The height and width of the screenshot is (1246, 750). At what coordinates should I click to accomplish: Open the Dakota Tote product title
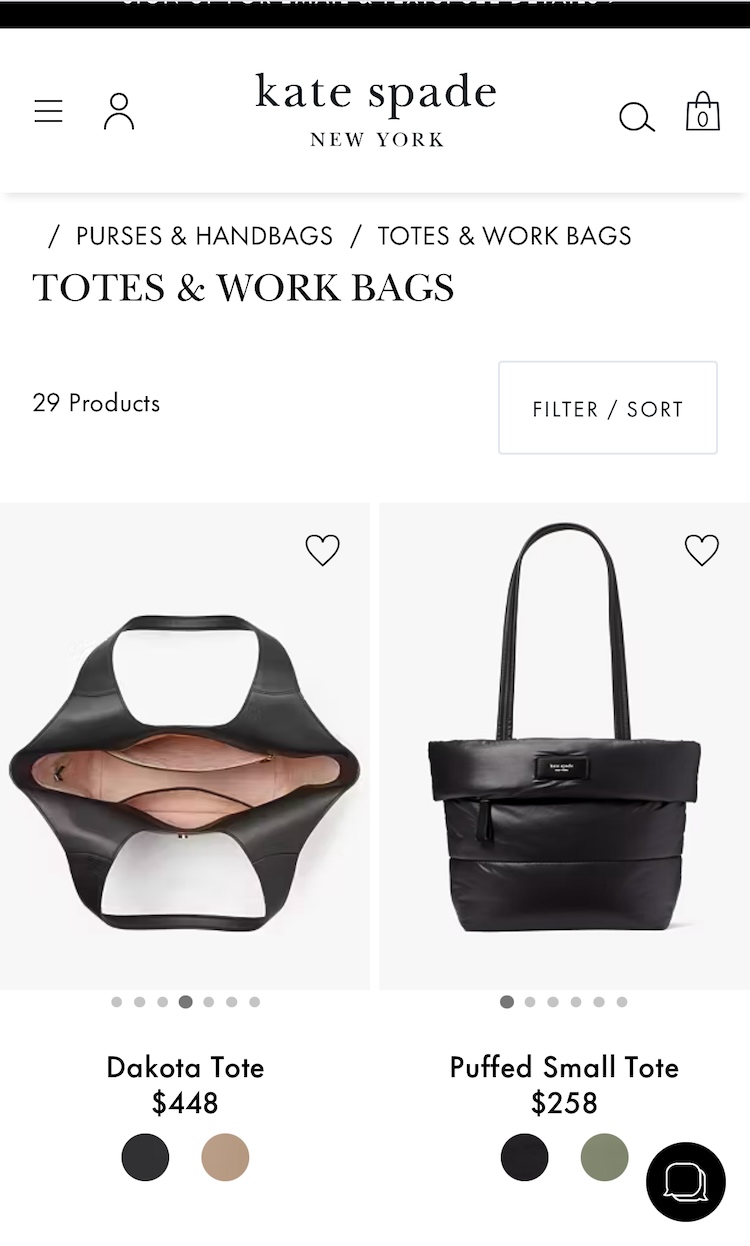click(x=185, y=1067)
